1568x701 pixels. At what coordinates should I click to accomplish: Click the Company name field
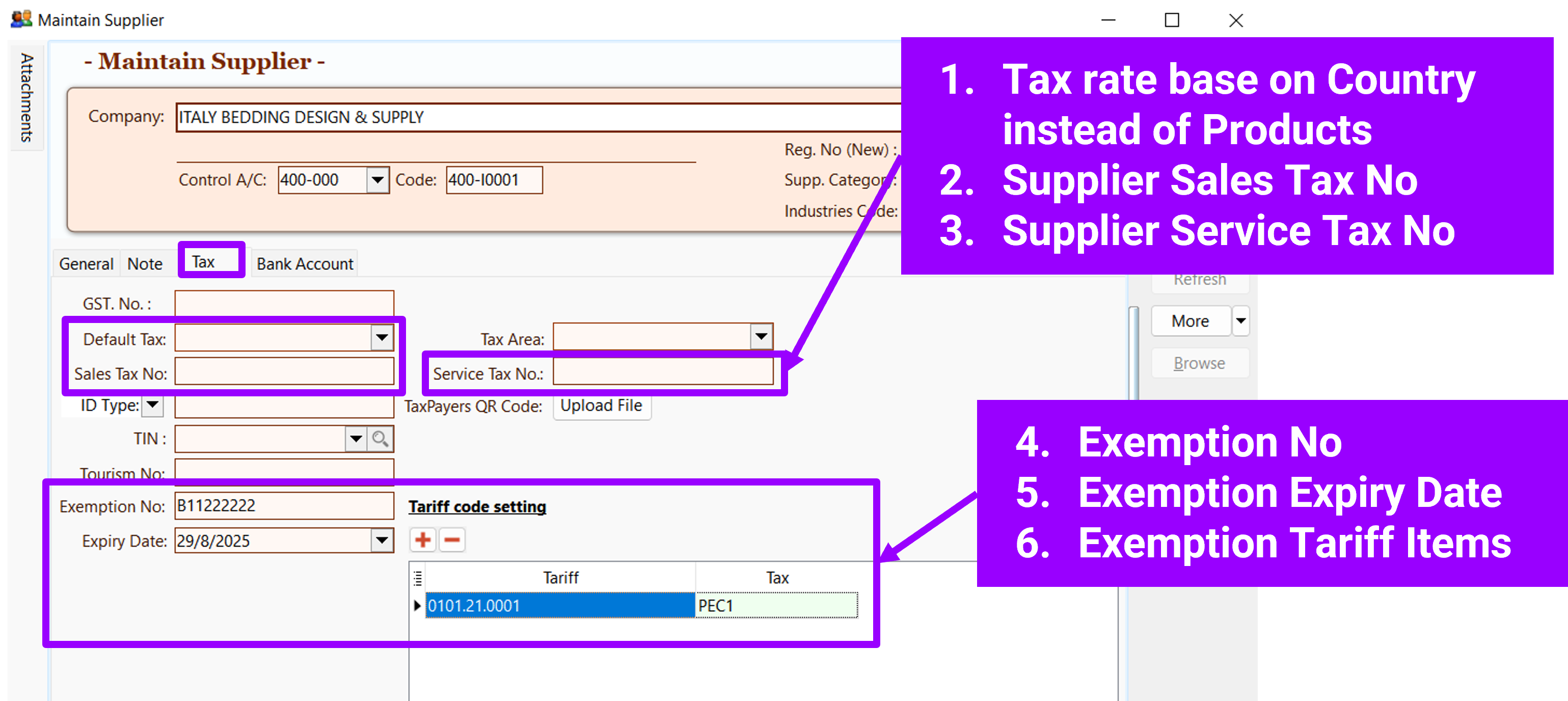(x=538, y=117)
